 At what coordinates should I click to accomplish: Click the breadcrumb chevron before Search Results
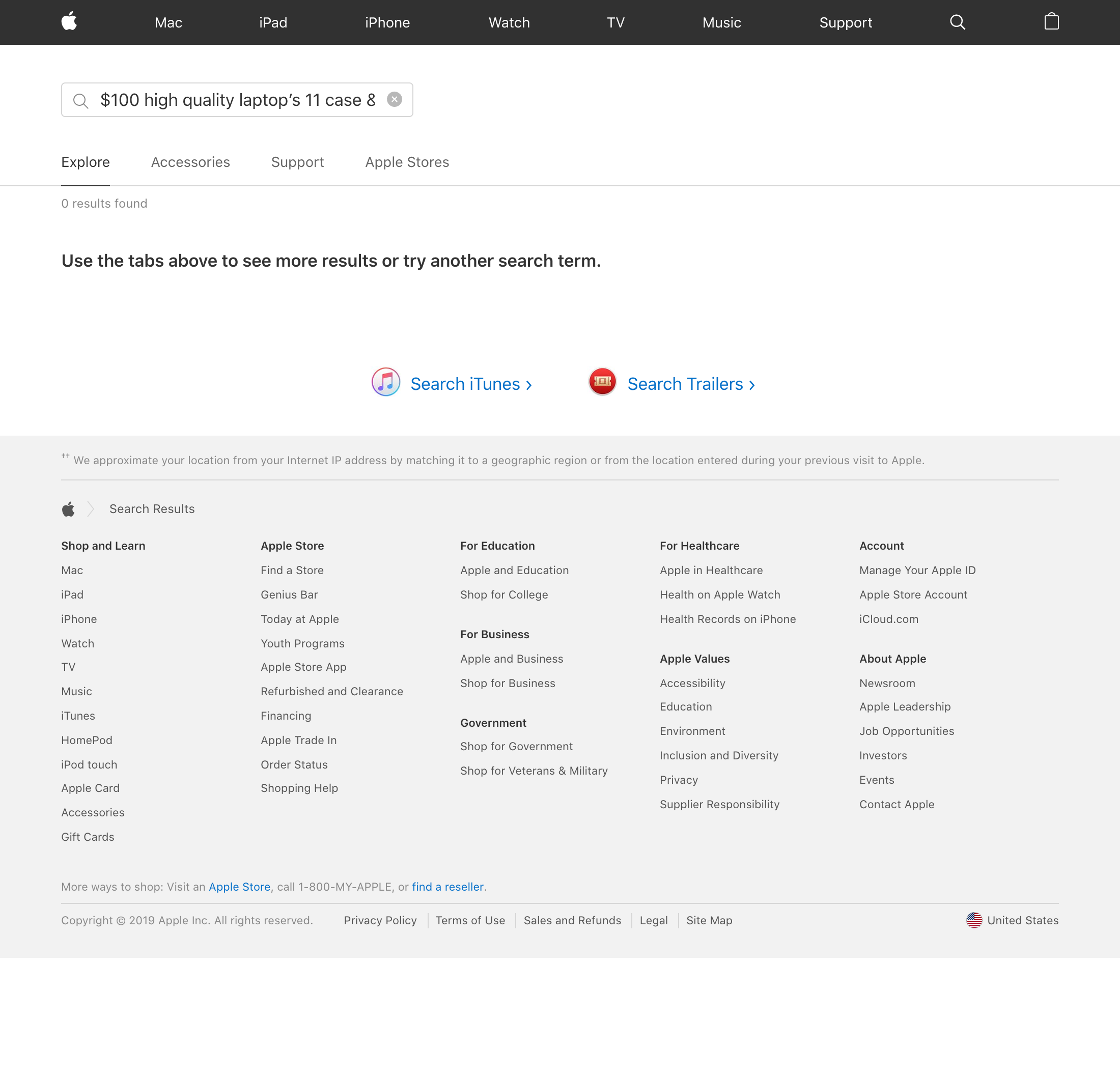pyautogui.click(x=90, y=508)
